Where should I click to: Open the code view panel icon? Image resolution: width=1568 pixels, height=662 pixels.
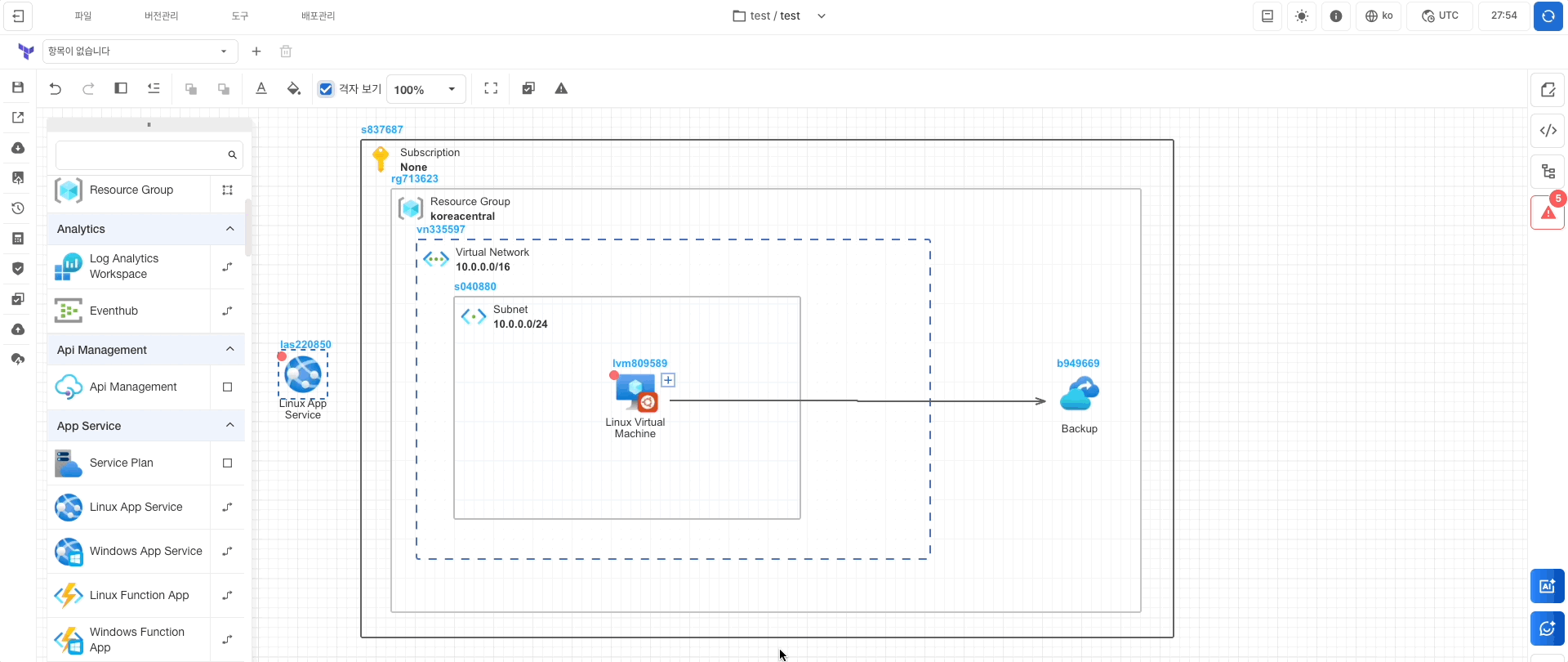click(x=1548, y=131)
